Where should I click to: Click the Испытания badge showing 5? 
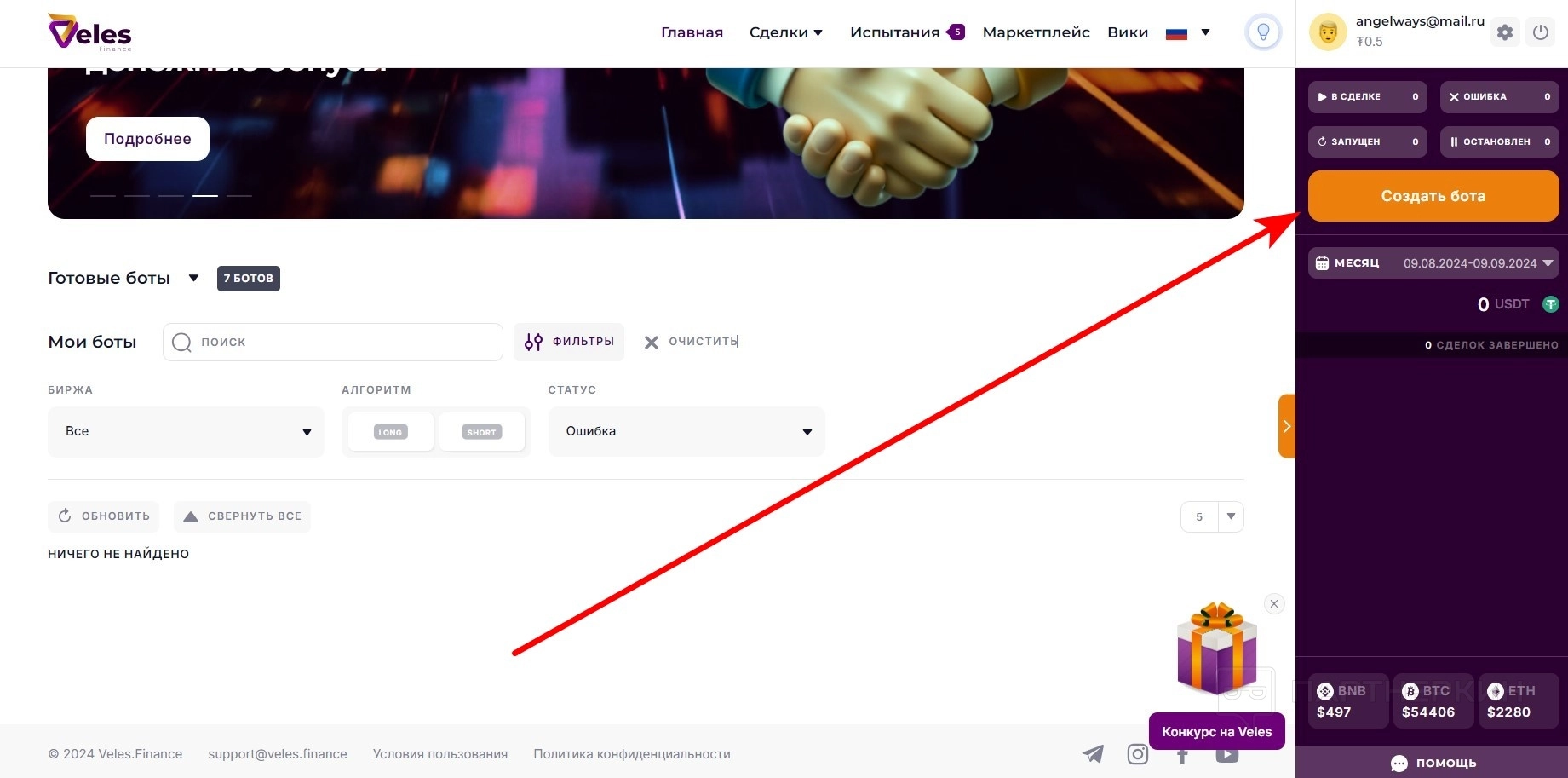tap(956, 32)
